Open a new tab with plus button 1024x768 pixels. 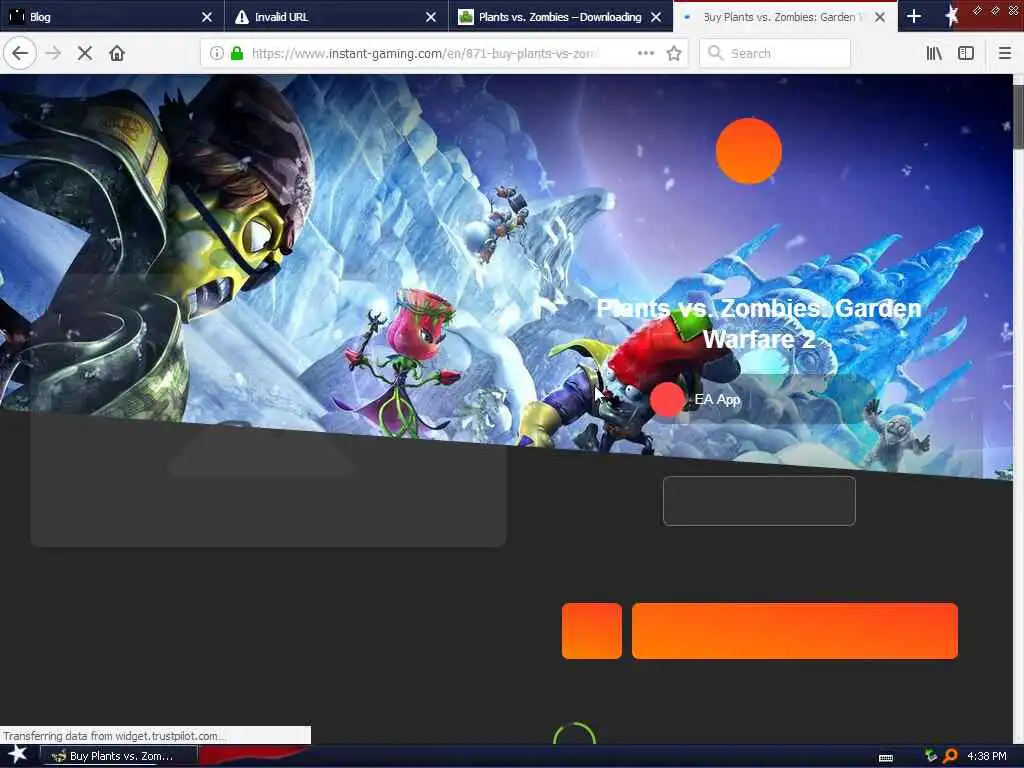pos(914,16)
